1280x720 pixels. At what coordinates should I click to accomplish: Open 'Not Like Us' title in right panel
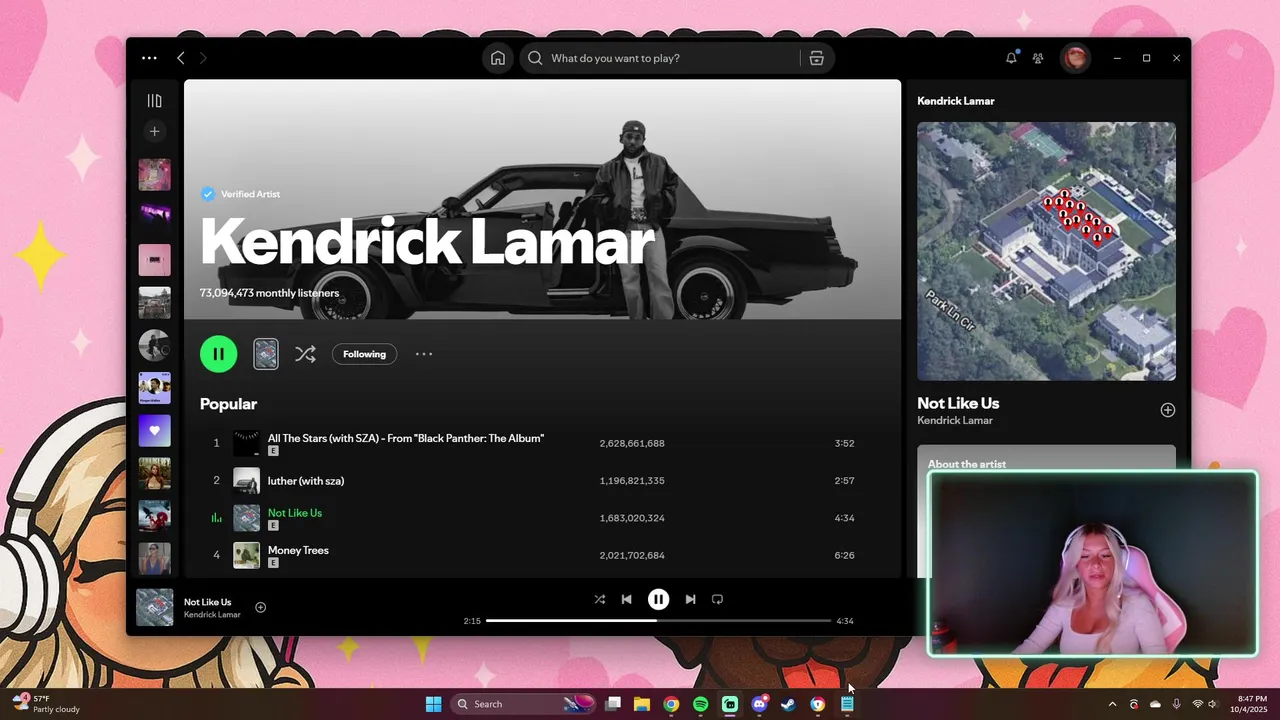958,403
